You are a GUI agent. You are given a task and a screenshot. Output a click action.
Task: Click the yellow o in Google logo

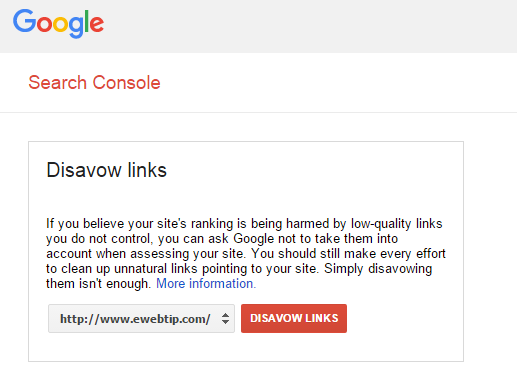pyautogui.click(x=61, y=24)
